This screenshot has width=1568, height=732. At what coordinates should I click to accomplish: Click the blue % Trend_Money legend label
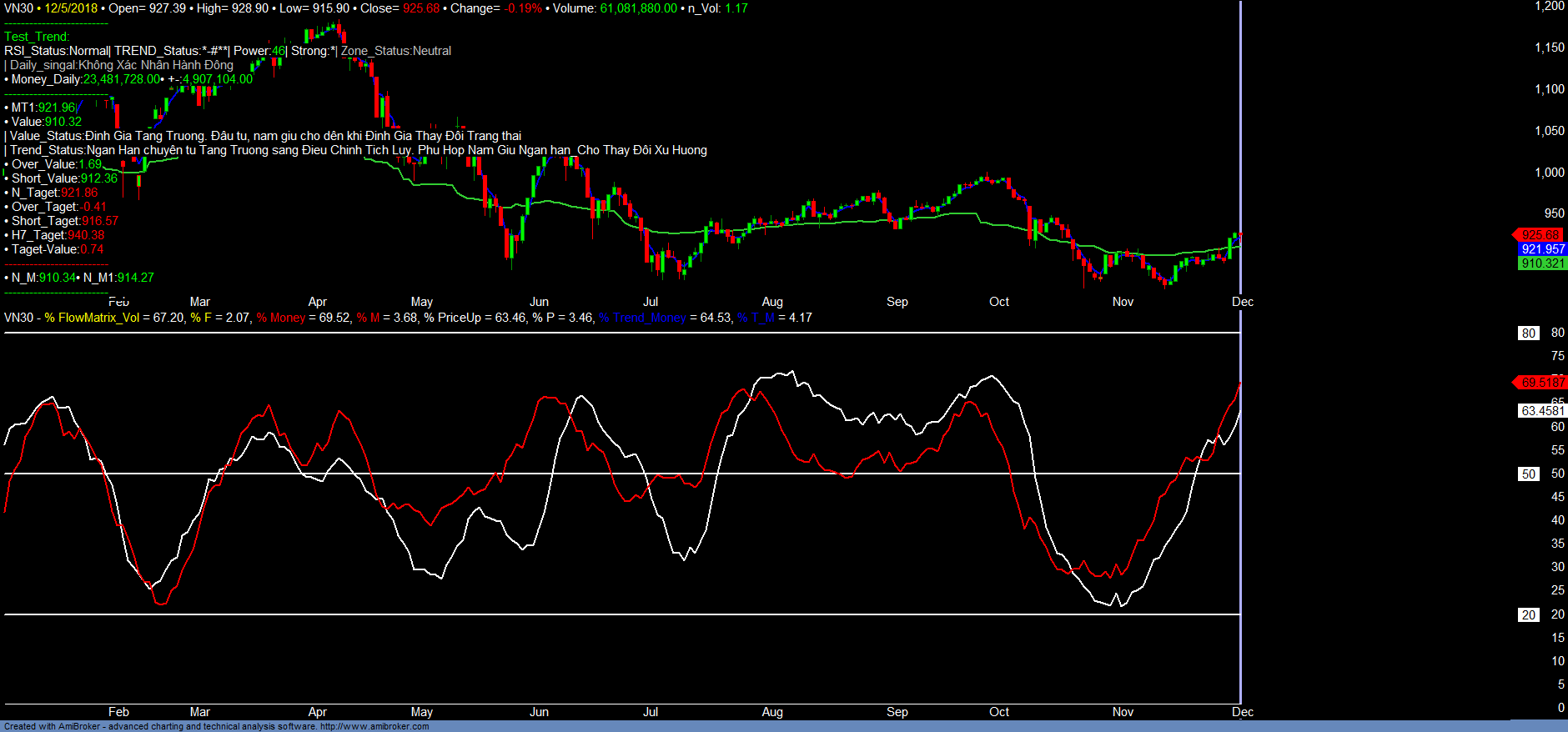pyautogui.click(x=642, y=318)
